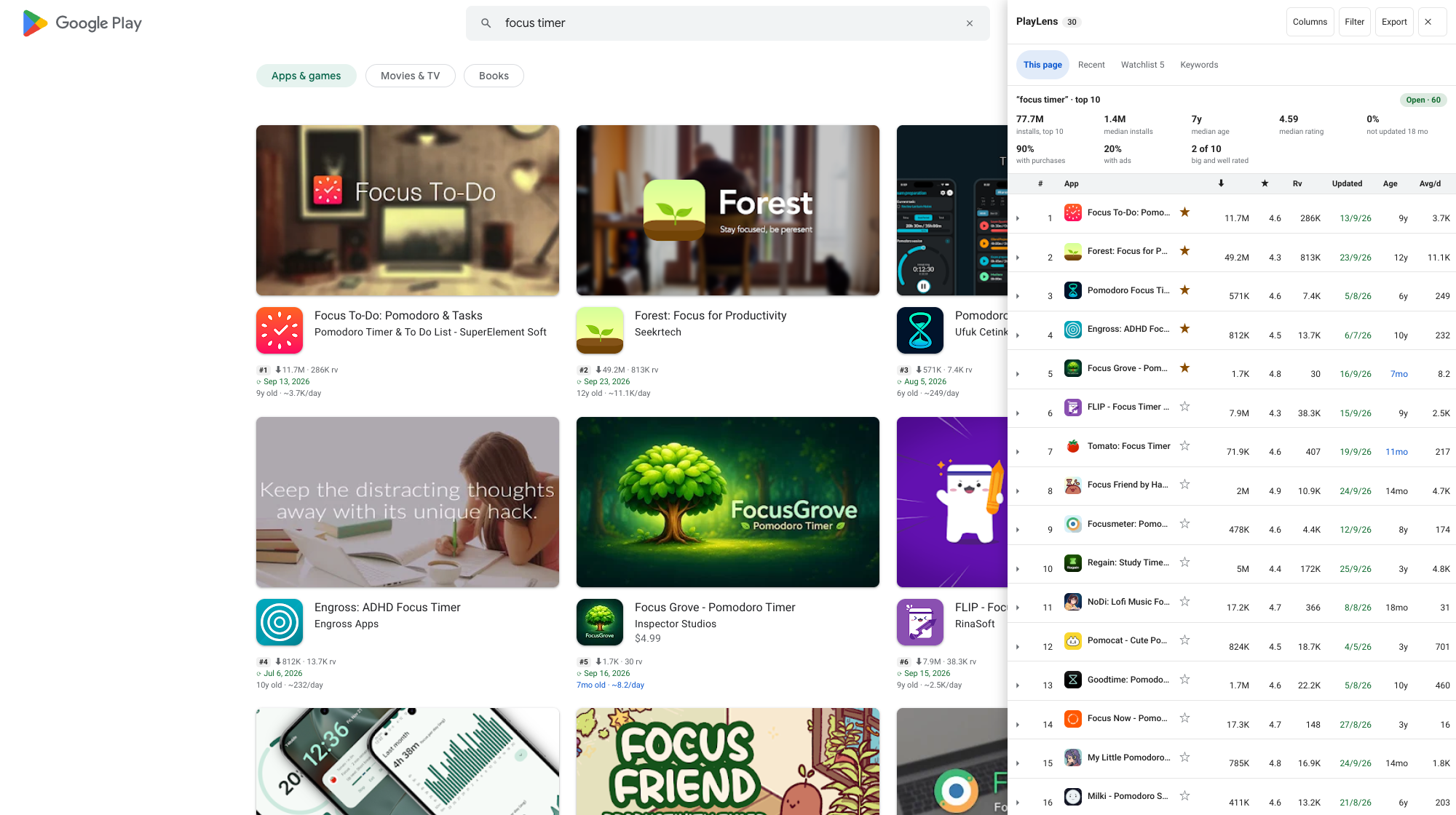Click the Filter button
This screenshot has height=815, width=1456.
[x=1354, y=22]
